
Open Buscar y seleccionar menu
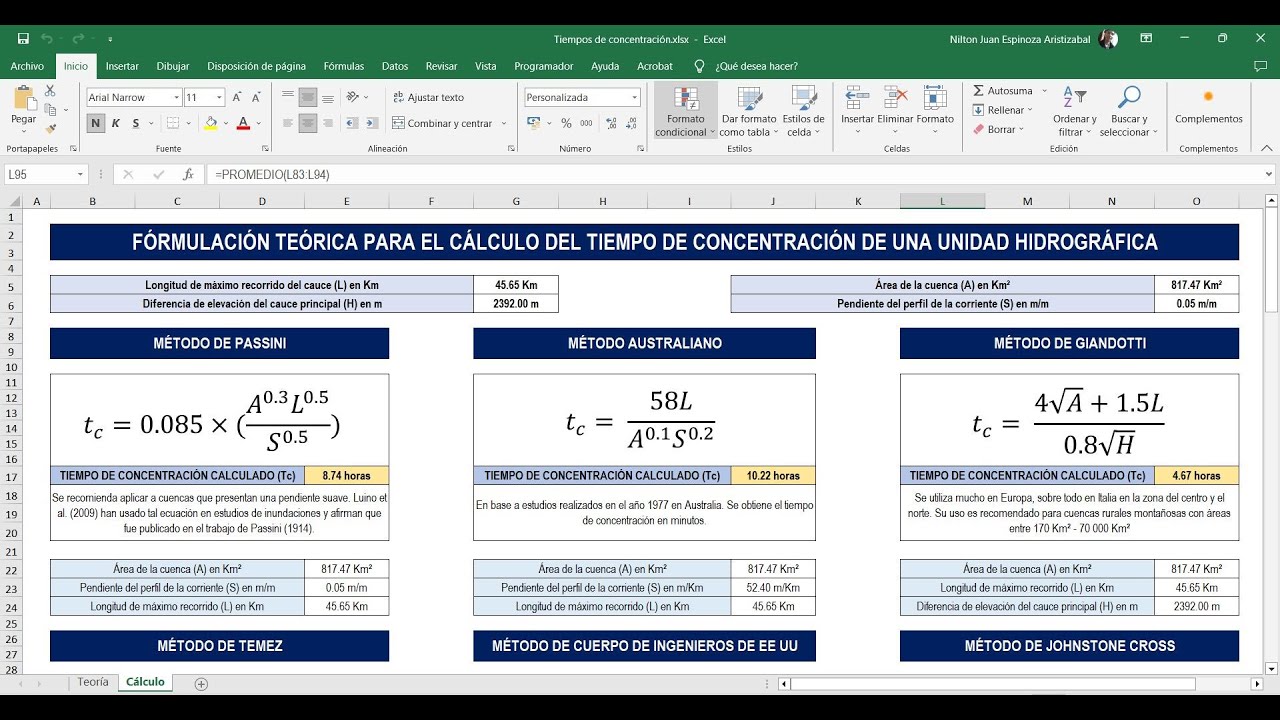tap(1128, 111)
